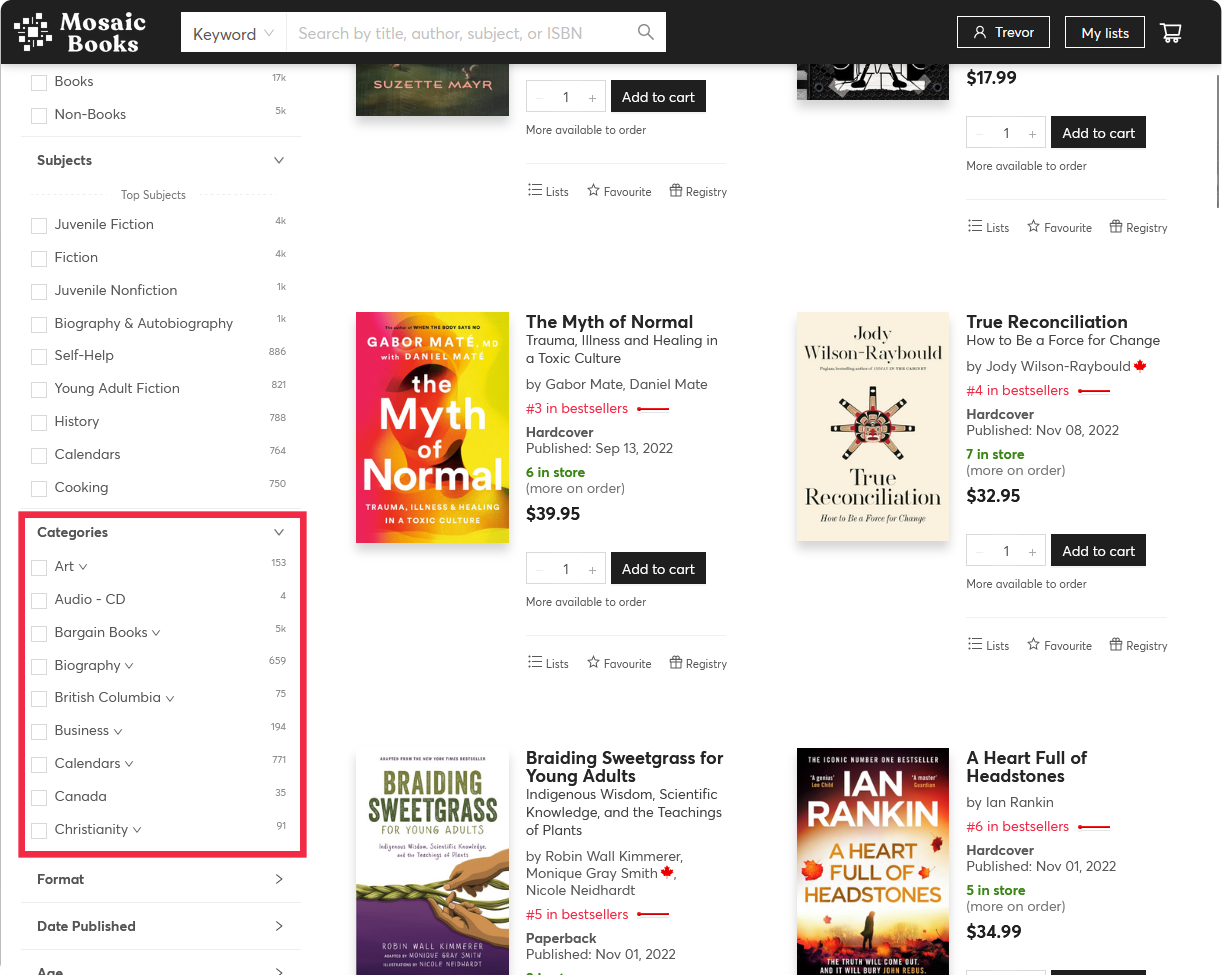Open the Trevor account menu
This screenshot has height=975, width=1222.
click(1003, 33)
